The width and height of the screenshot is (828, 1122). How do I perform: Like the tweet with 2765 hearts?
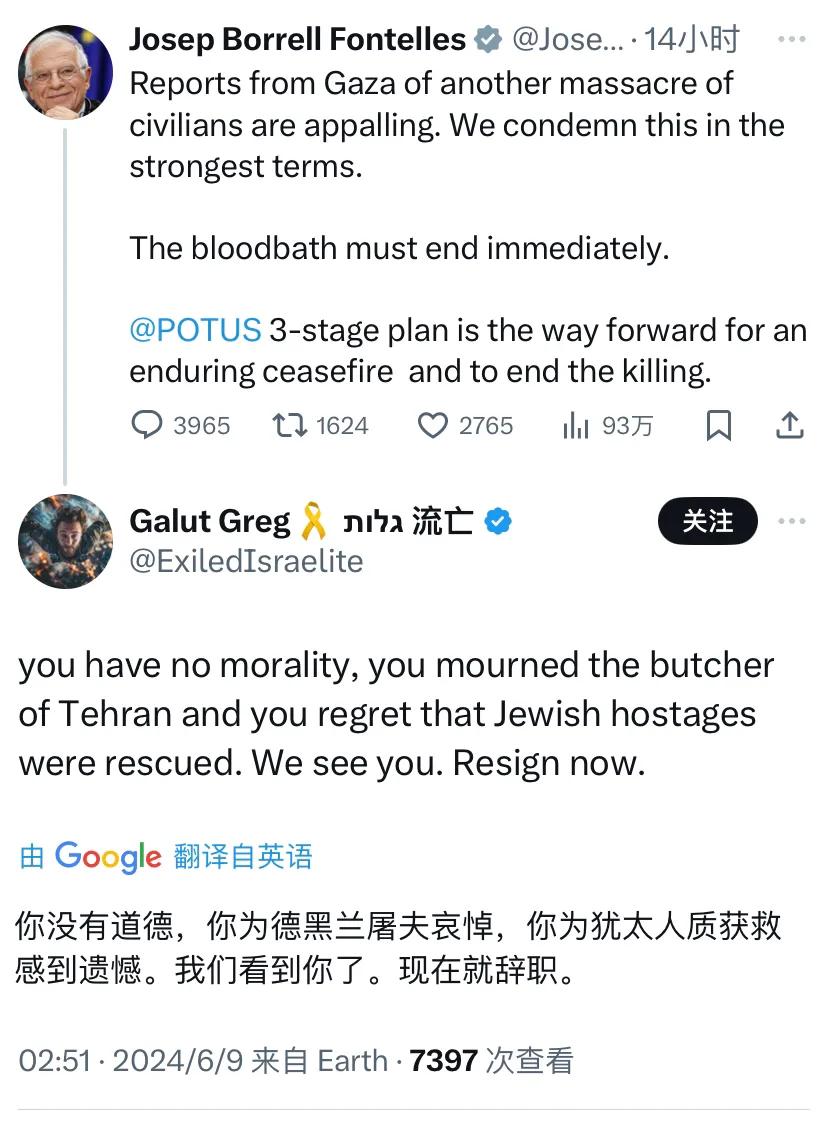click(432, 426)
